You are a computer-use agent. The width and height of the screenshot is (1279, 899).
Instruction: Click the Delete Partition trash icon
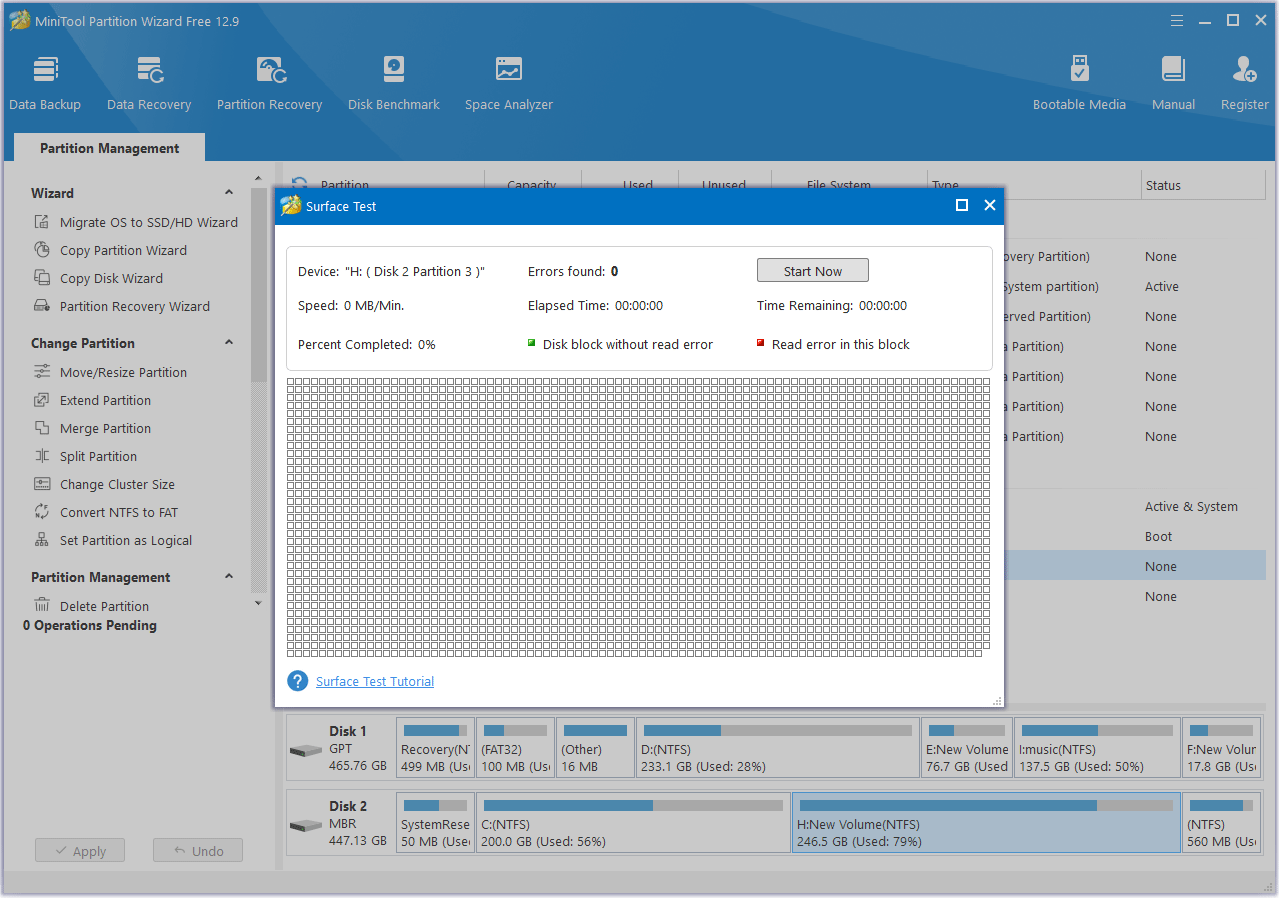(42, 606)
